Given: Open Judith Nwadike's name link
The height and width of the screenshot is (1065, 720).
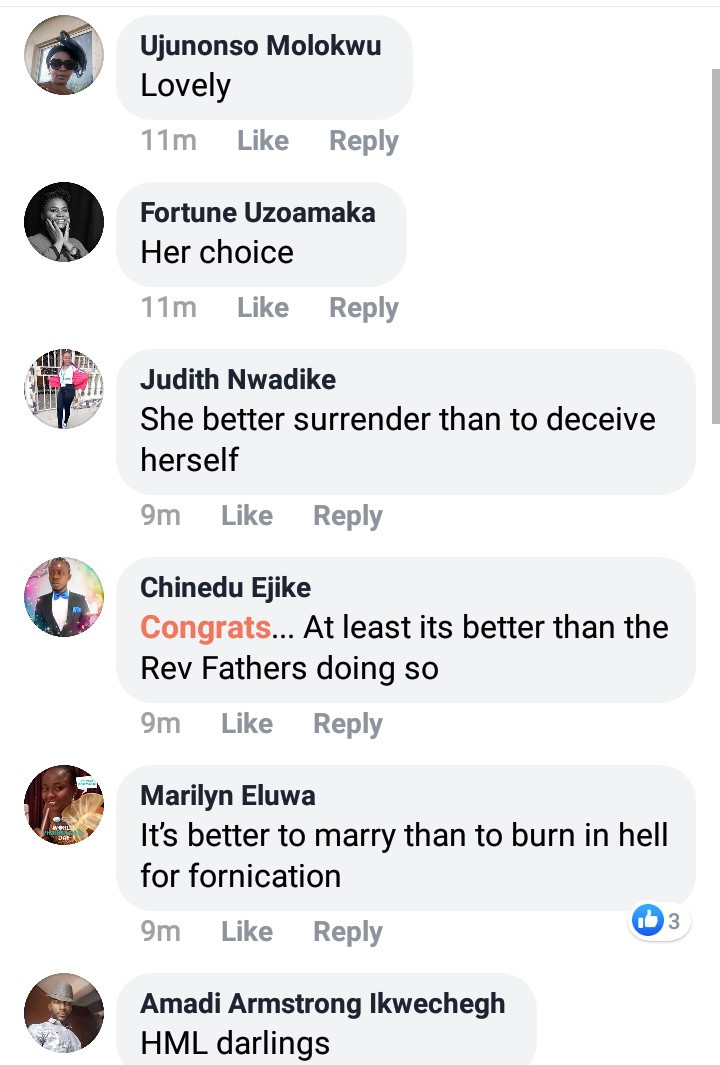Looking at the screenshot, I should [x=238, y=380].
